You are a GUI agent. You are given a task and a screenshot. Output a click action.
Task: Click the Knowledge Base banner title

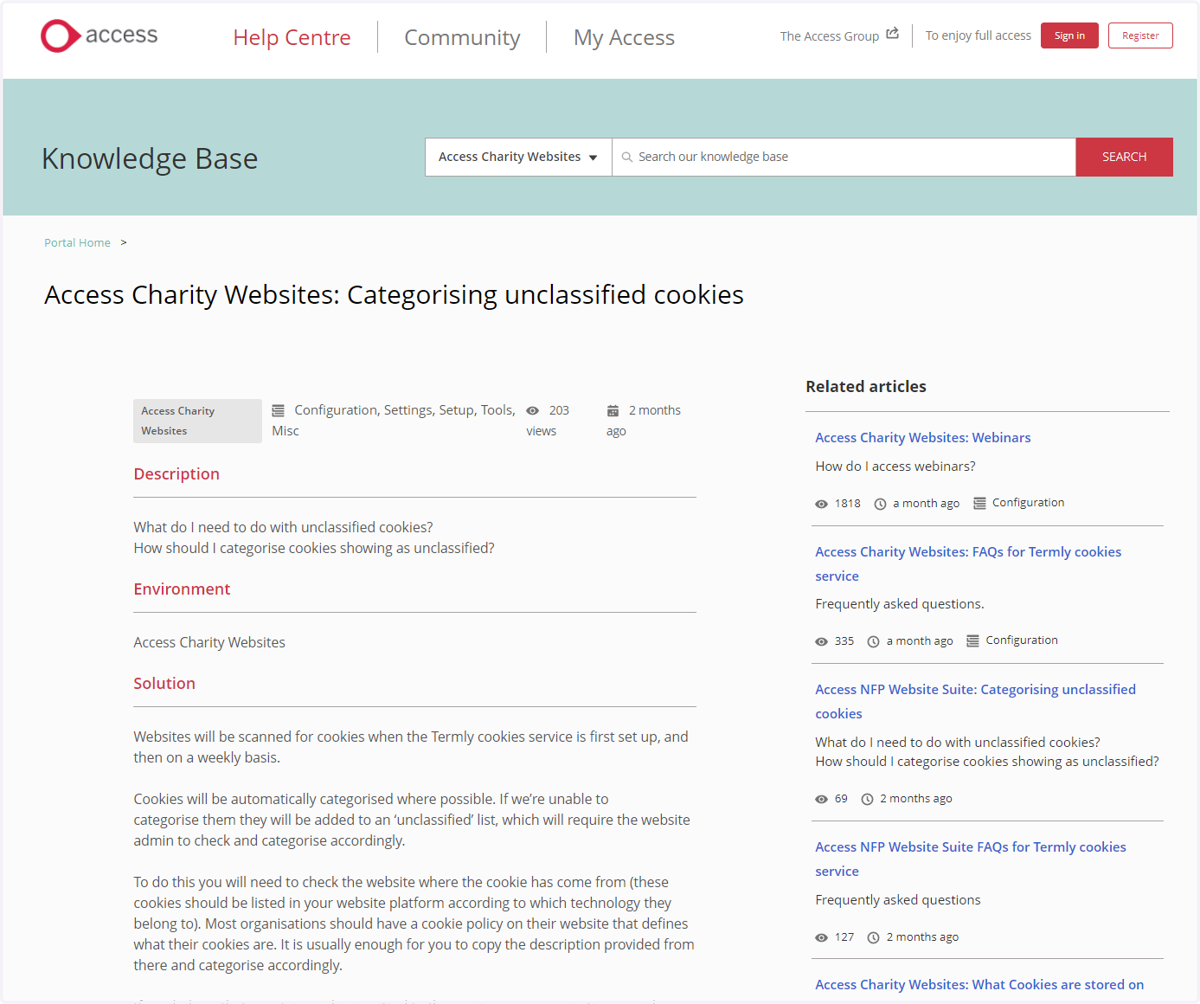(x=150, y=159)
